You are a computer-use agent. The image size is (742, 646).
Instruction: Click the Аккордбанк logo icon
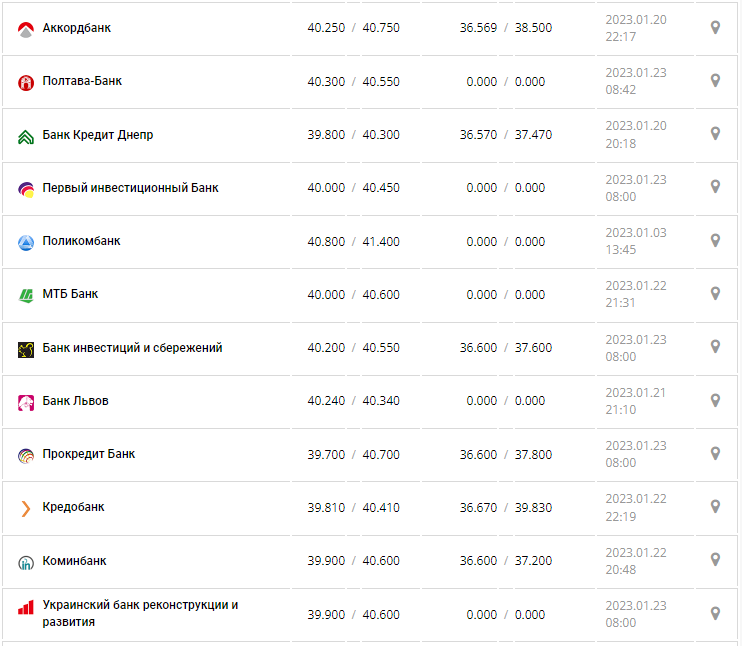[x=26, y=29]
